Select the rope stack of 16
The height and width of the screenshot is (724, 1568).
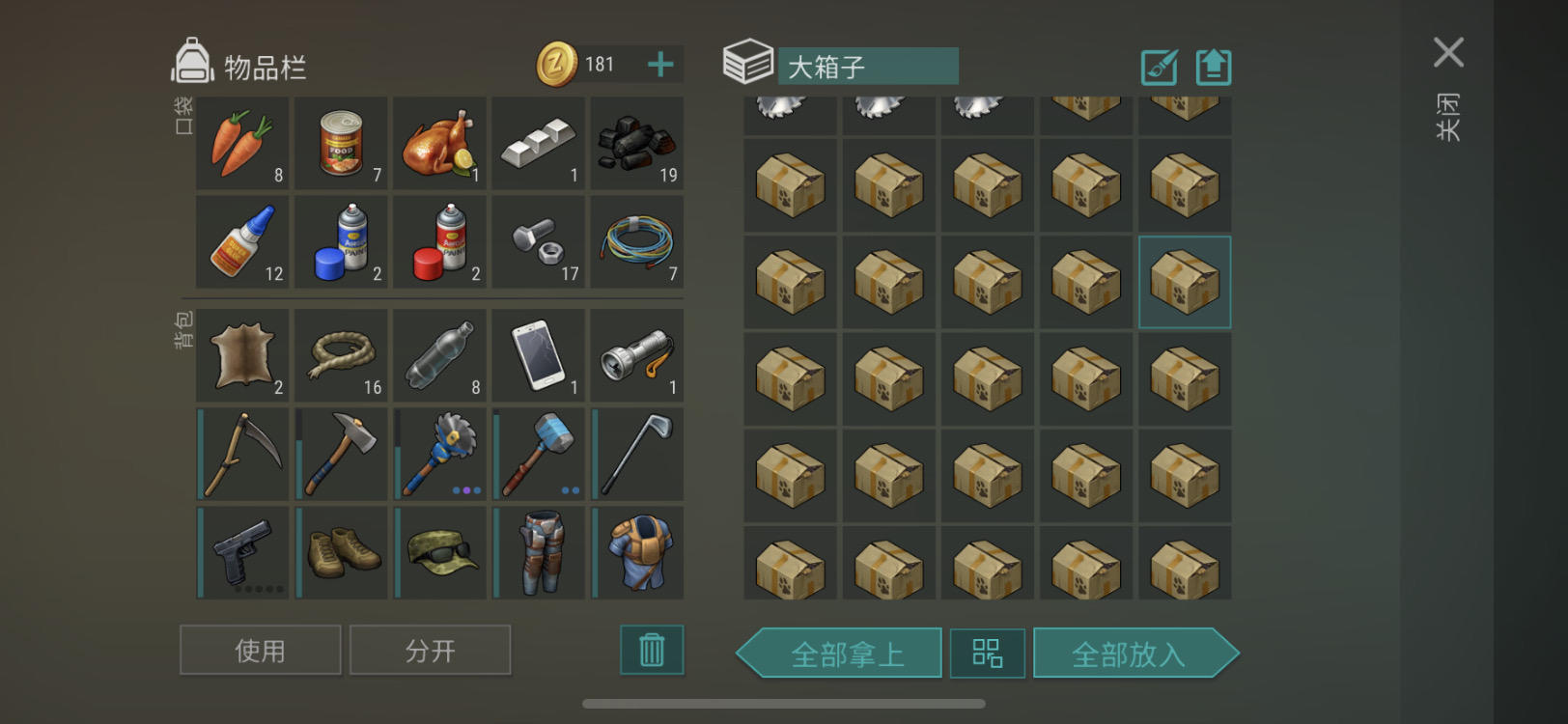coord(342,355)
